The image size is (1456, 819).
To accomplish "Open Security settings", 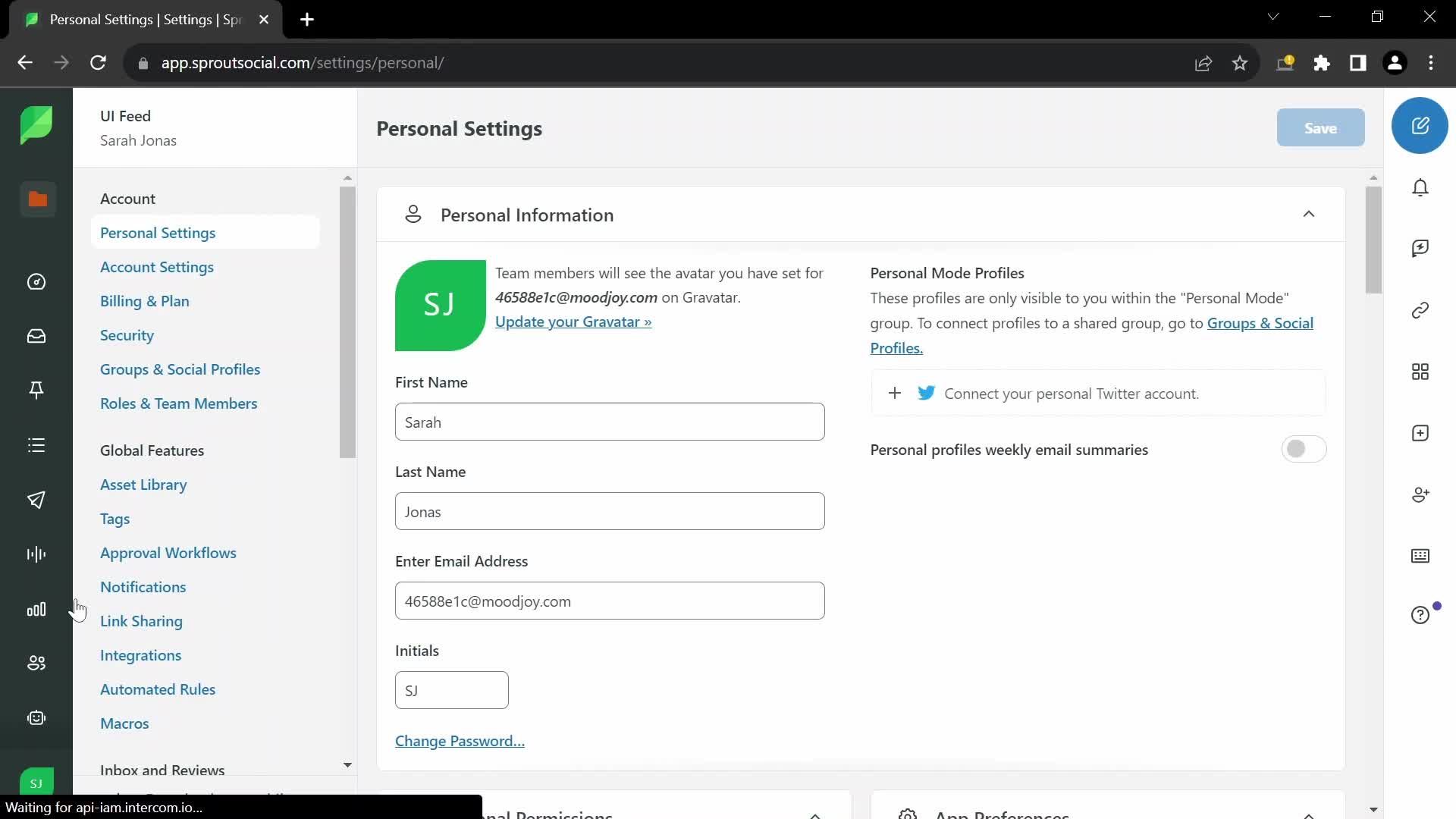I will click(x=127, y=335).
